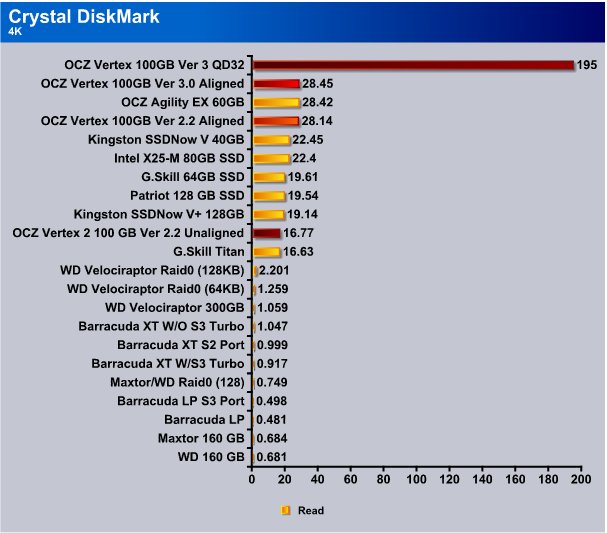Select the Barracuda XT S2 Port label
Image resolution: width=607 pixels, height=533 pixels.
pos(181,344)
